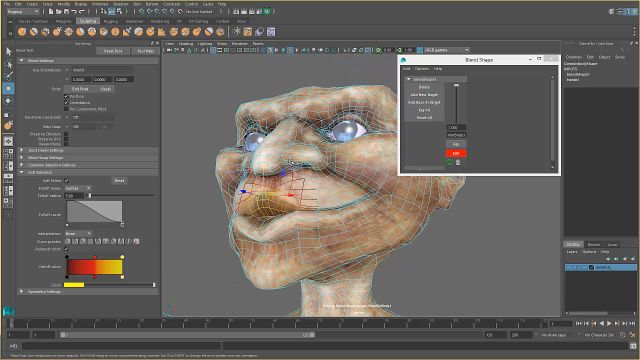Viewport: 640px width, 360px height.
Task: Click the red Edit button
Action: point(456,153)
